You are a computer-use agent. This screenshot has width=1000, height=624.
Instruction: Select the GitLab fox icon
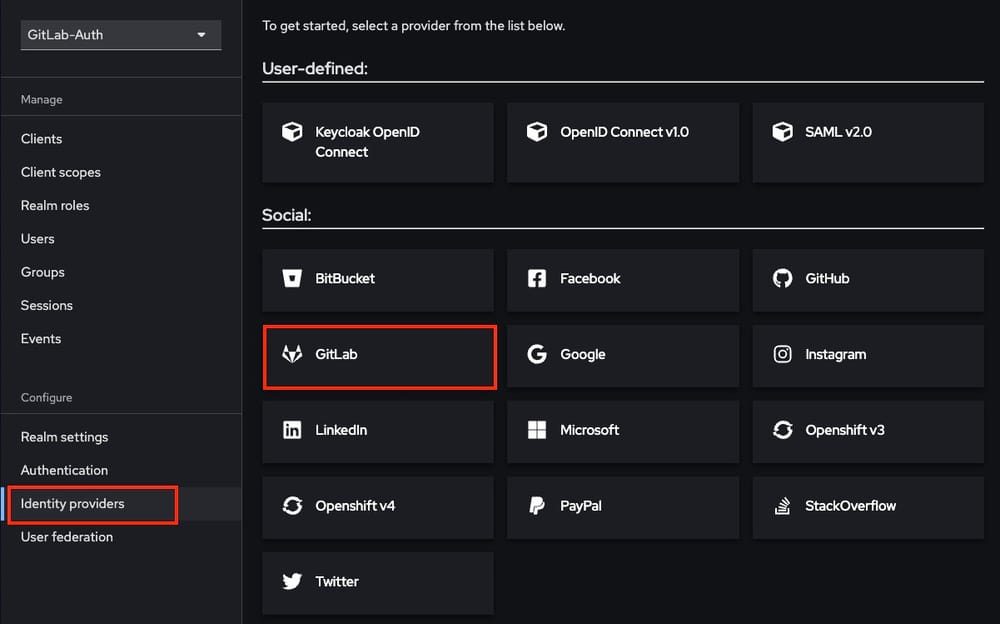coord(292,353)
